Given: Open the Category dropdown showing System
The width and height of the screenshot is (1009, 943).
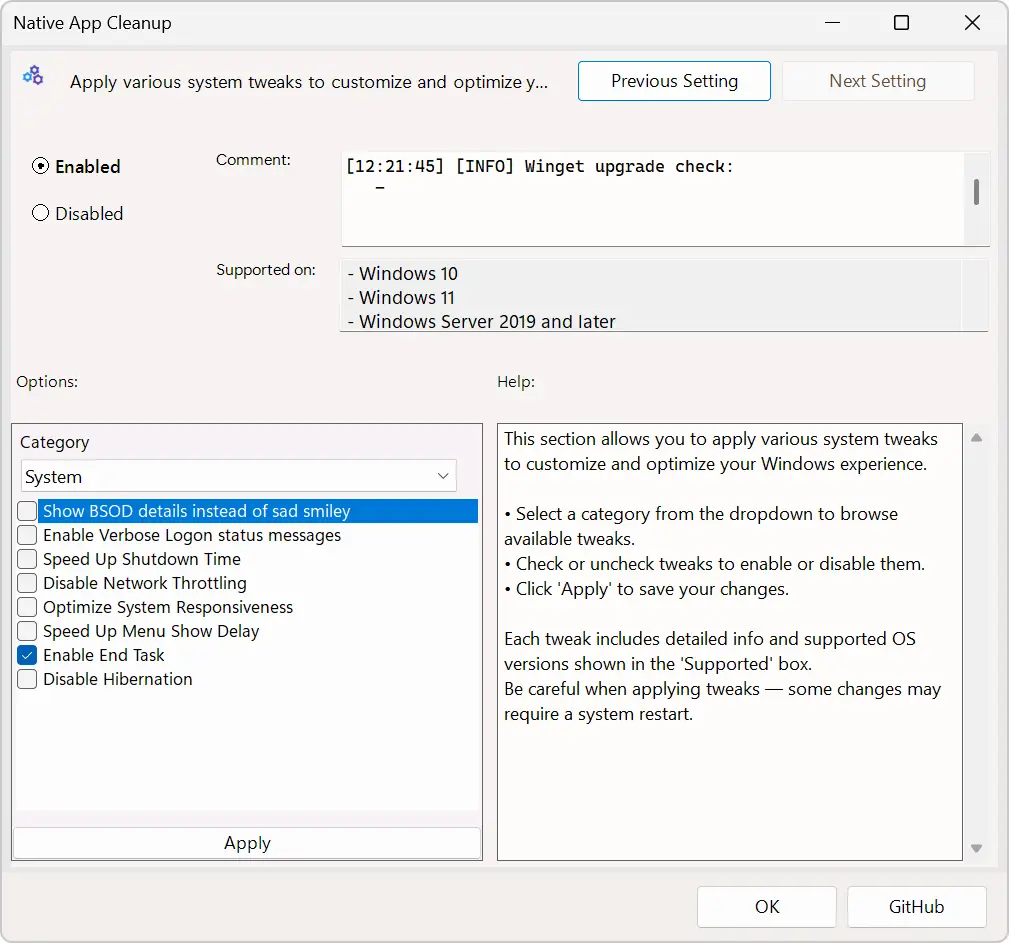Looking at the screenshot, I should click(239, 476).
